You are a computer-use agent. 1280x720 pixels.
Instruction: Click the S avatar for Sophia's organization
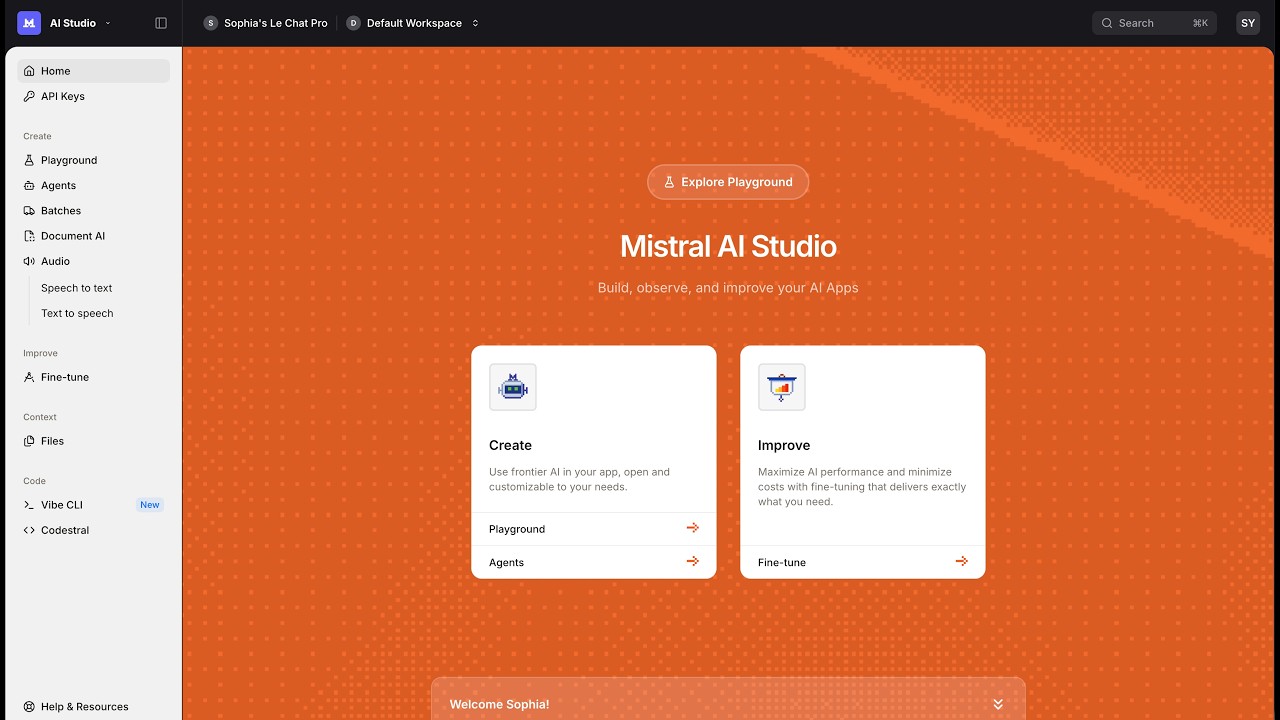click(x=210, y=23)
